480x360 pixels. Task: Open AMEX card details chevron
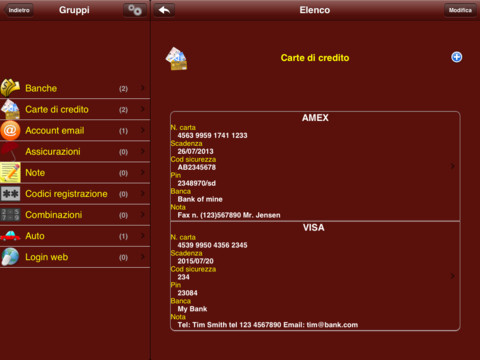(452, 166)
